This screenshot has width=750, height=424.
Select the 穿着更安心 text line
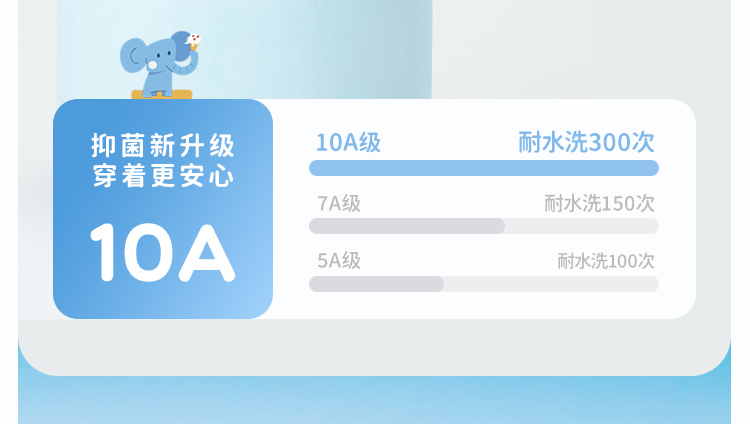(x=163, y=177)
